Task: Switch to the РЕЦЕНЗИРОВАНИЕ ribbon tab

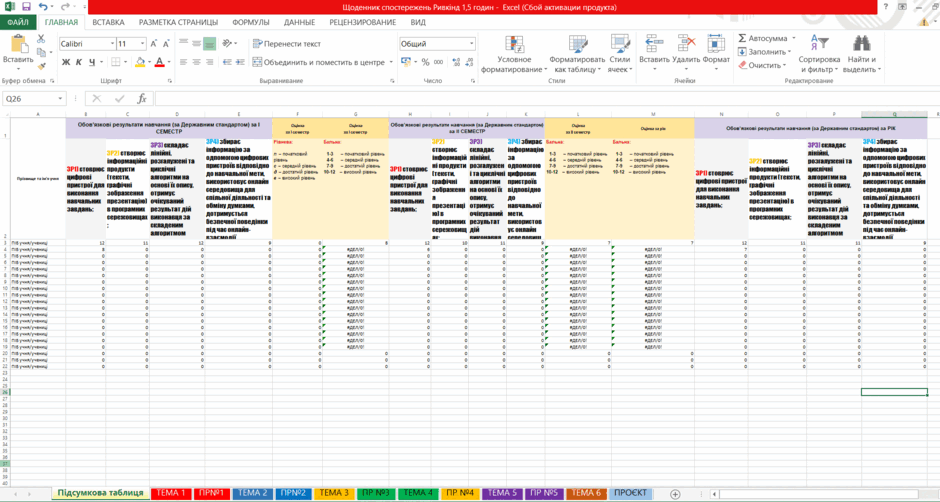Action: click(x=363, y=22)
